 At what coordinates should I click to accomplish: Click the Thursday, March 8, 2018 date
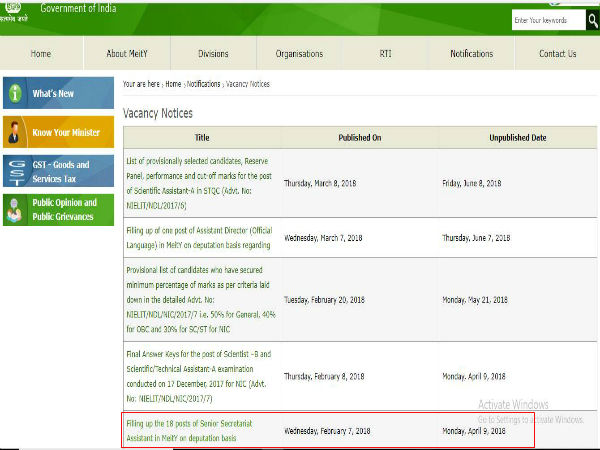(320, 183)
